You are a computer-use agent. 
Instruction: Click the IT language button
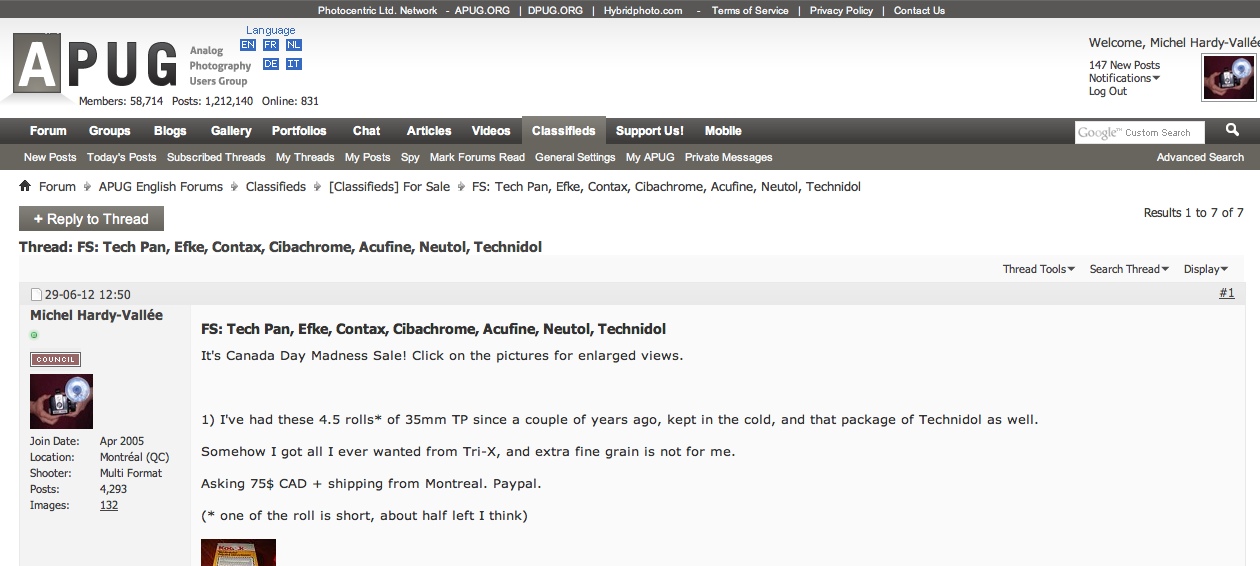(x=293, y=64)
